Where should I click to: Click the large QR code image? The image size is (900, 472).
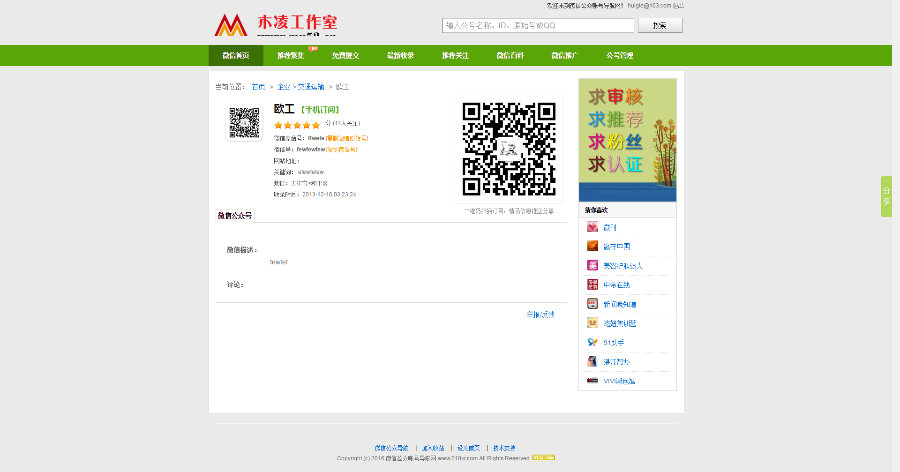509,149
